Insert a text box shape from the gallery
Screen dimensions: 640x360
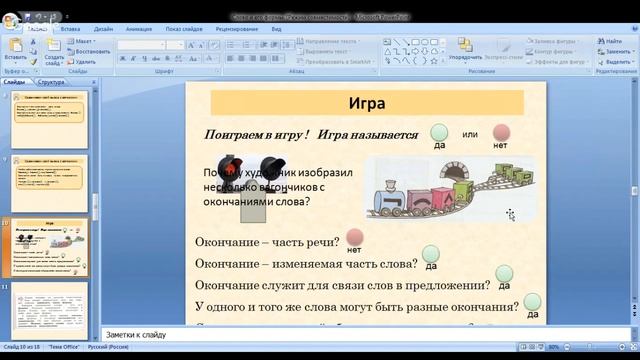pos(387,42)
